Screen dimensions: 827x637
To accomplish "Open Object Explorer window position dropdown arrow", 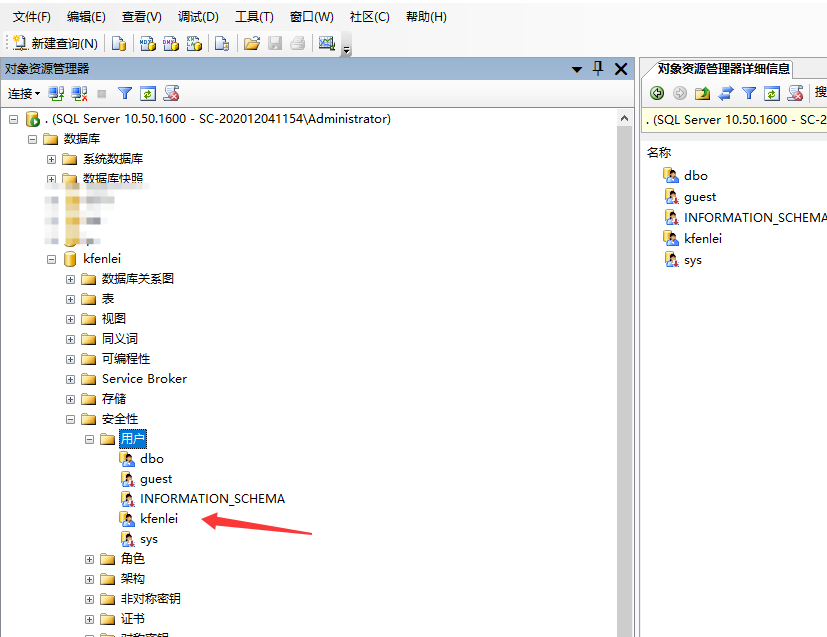I will coord(576,69).
